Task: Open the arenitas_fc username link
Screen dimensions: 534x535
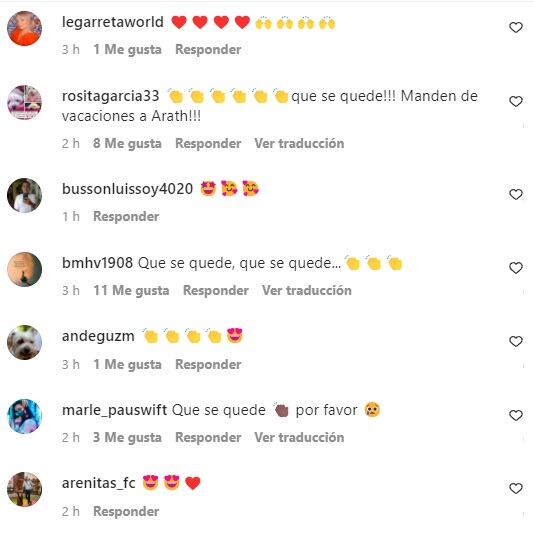Action: (99, 483)
